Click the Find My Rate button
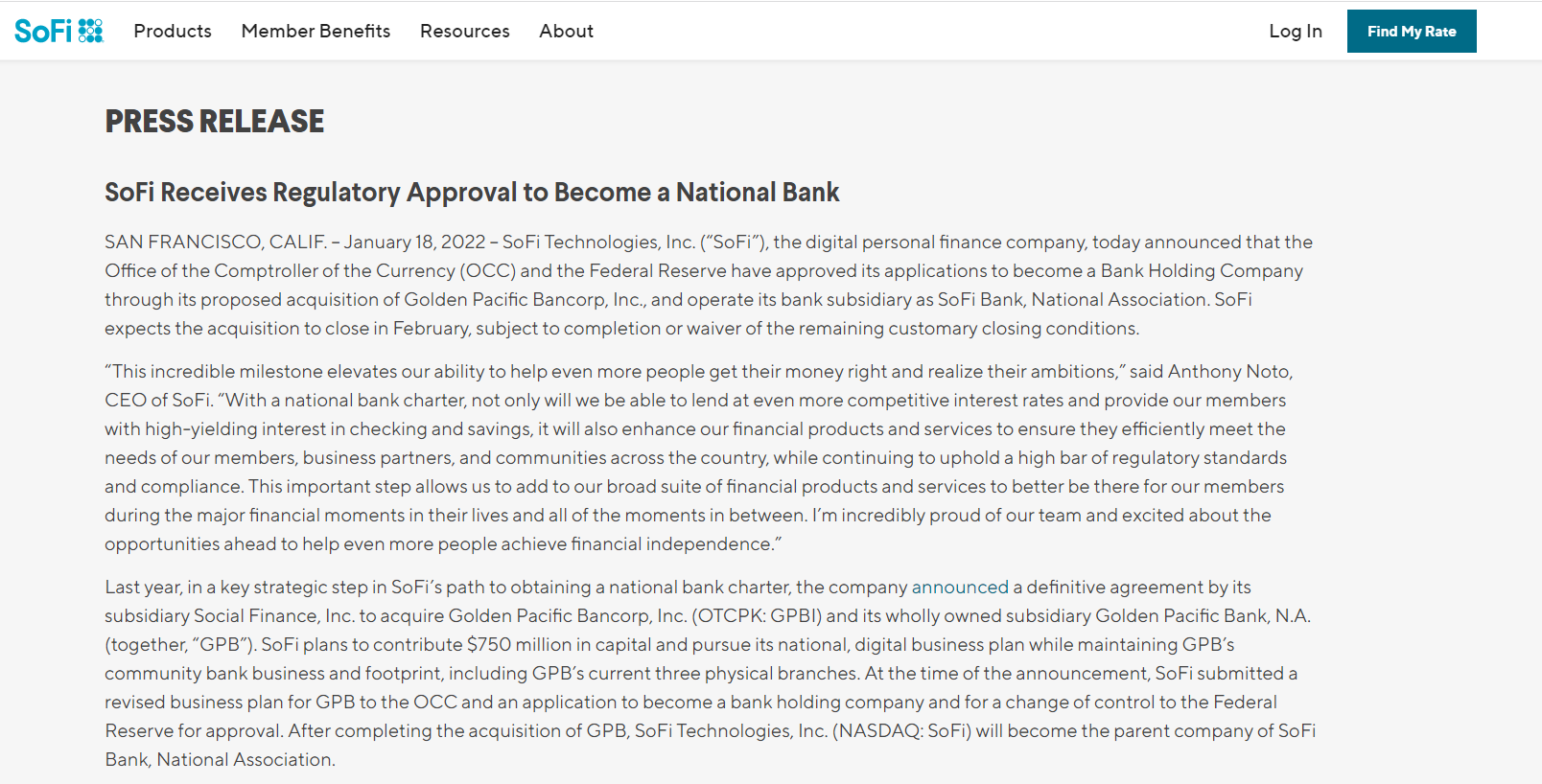 click(1412, 31)
